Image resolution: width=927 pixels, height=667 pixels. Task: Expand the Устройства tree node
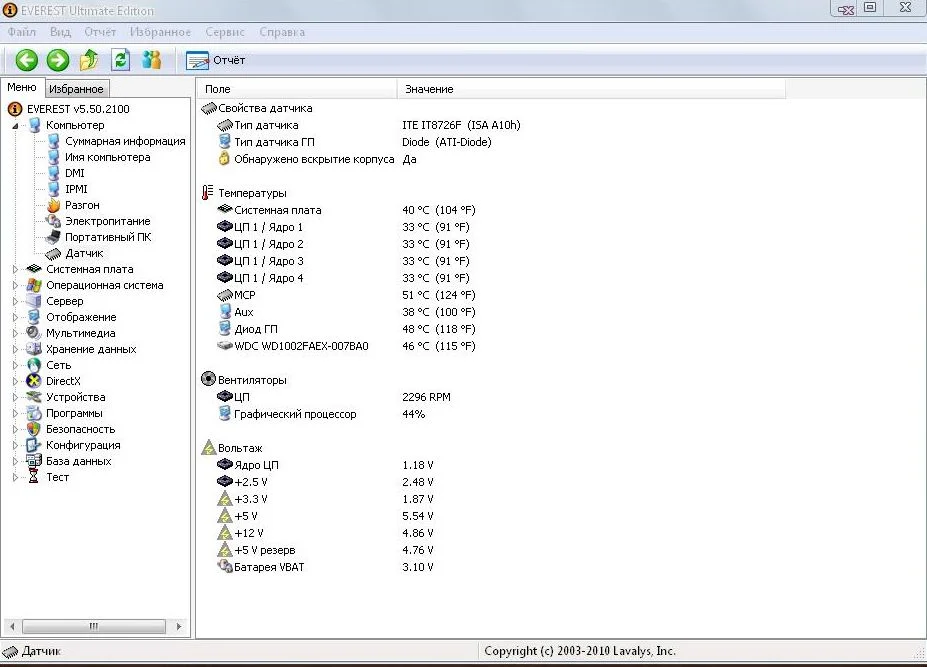15,397
